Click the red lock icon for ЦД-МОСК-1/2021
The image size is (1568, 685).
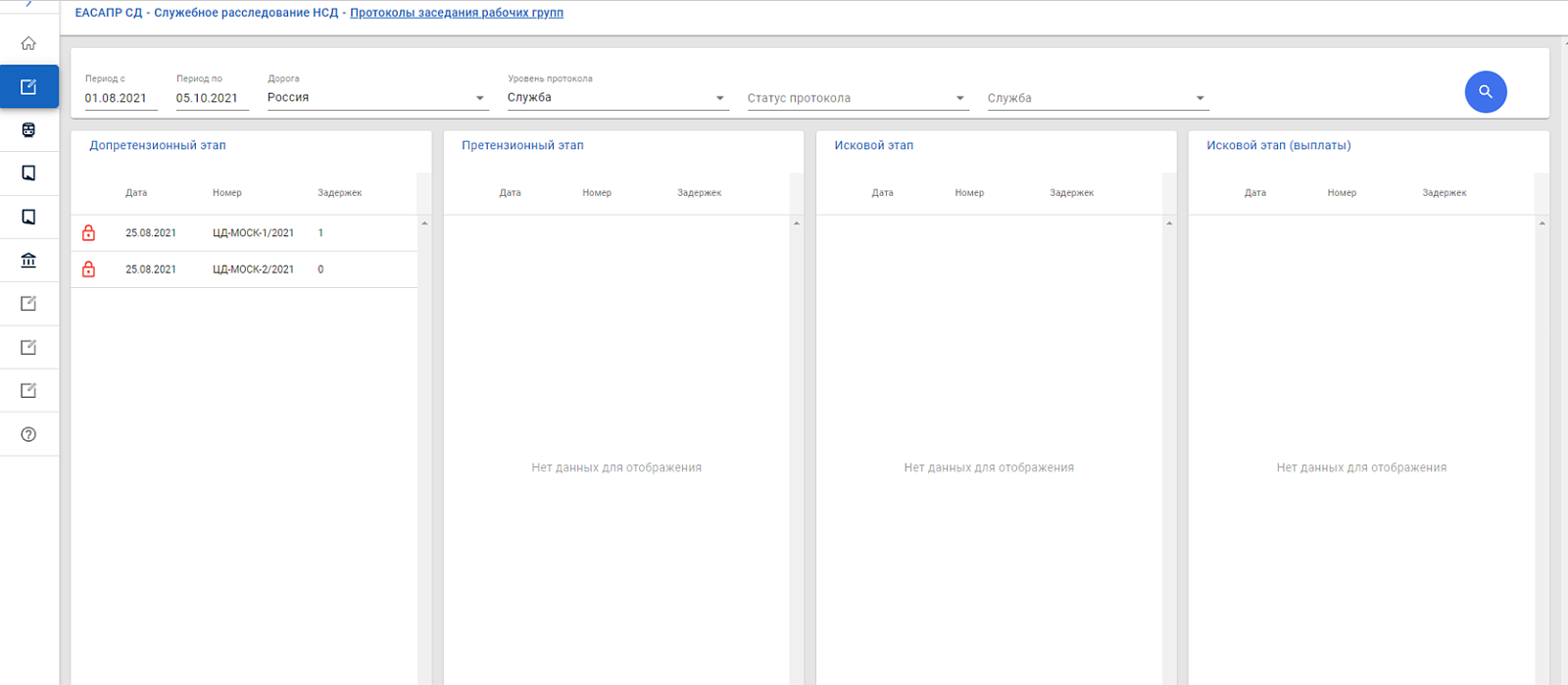click(88, 233)
